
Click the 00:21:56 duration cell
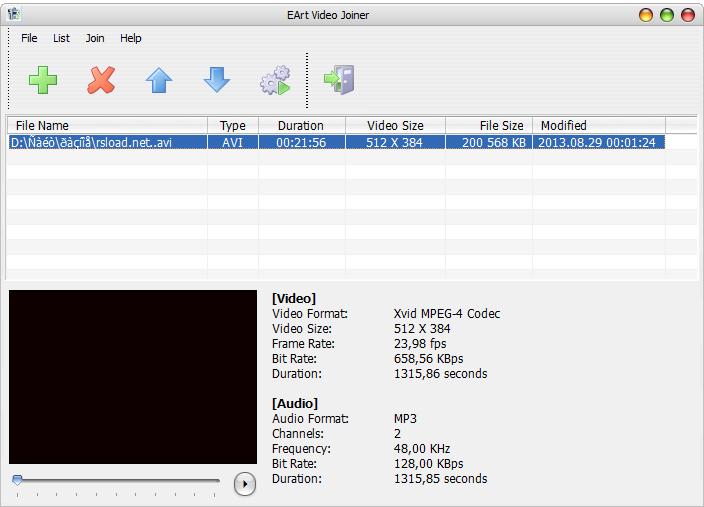point(302,142)
